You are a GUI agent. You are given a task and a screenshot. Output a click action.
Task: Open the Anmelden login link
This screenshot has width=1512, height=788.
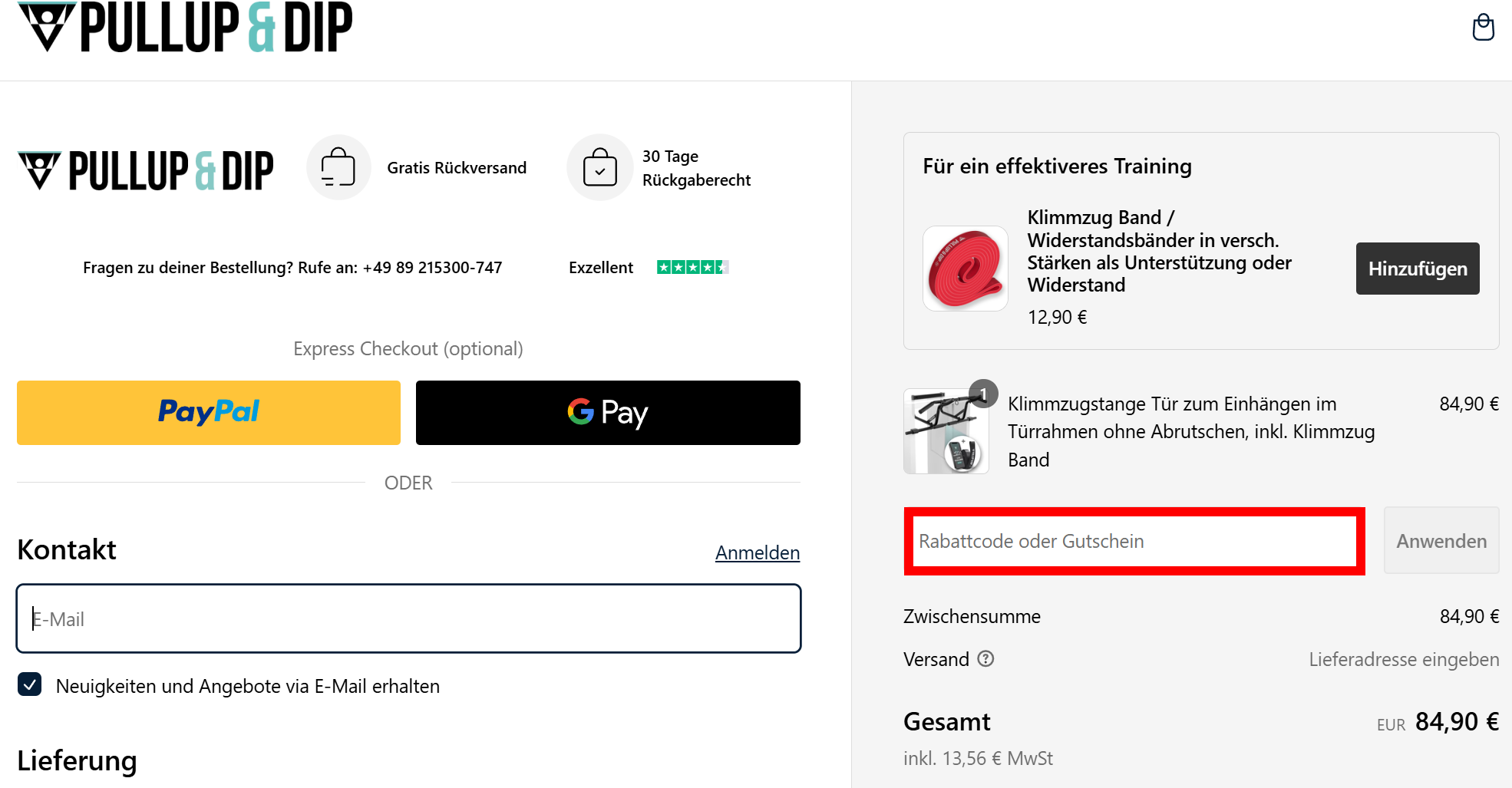tap(758, 552)
